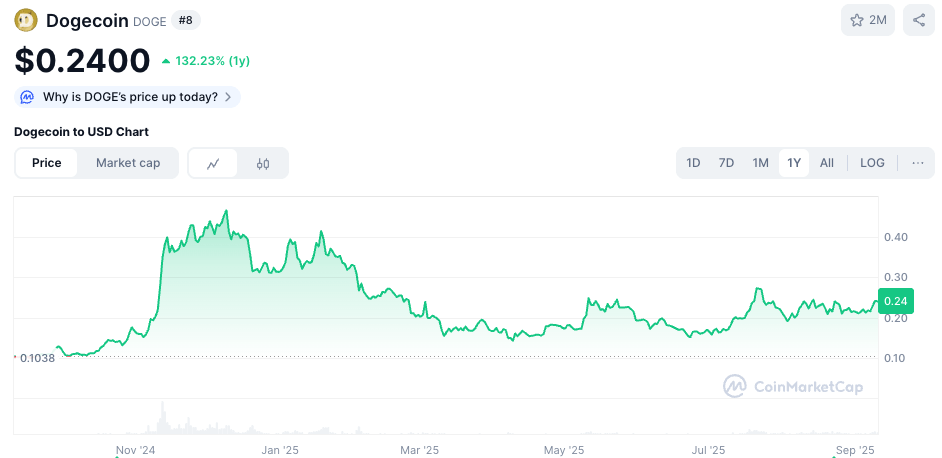This screenshot has height=458, width=942.
Task: Click the 0.1038 starting price label
Action: pos(37,358)
